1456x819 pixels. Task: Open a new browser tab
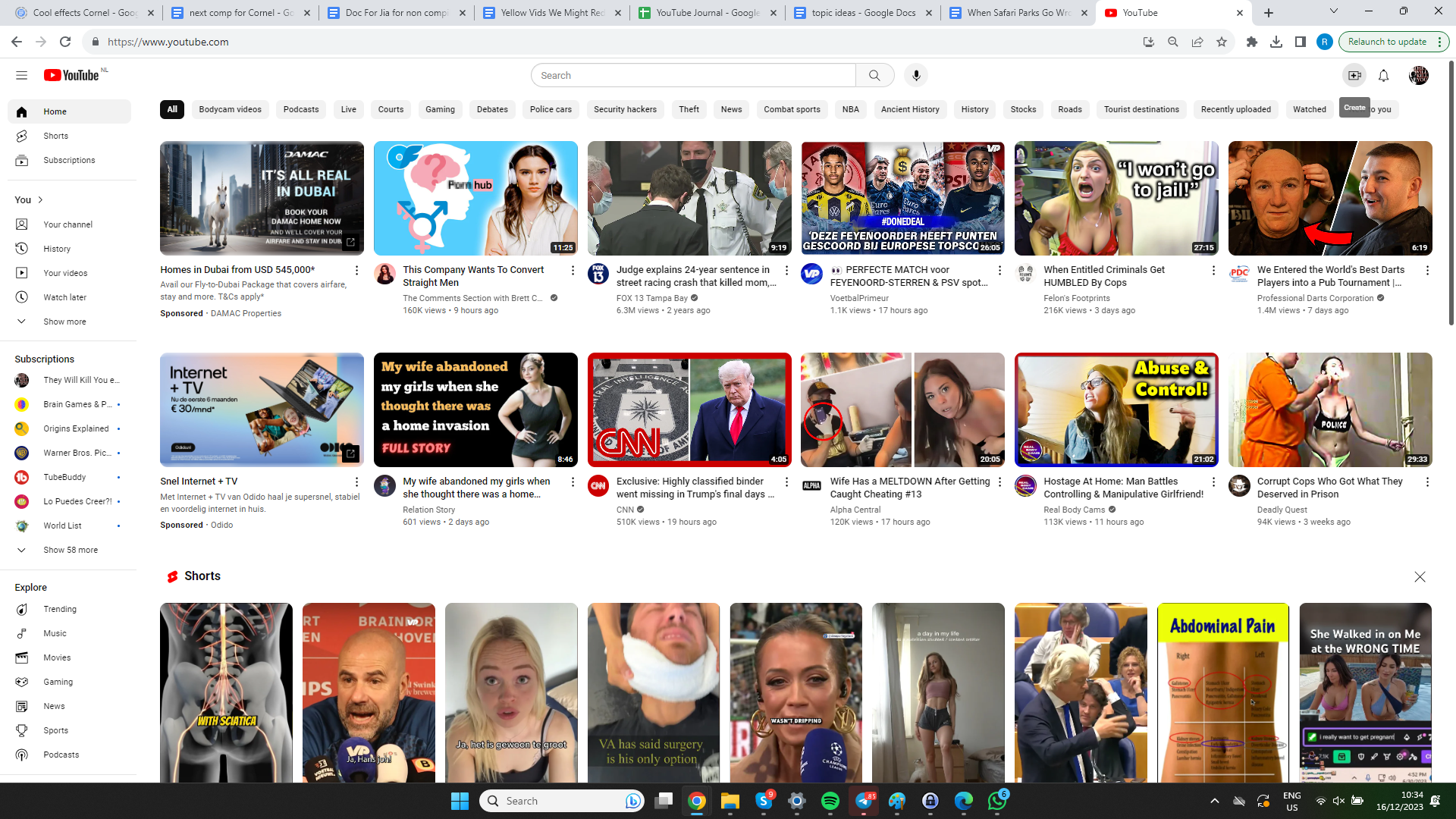pos(1269,13)
